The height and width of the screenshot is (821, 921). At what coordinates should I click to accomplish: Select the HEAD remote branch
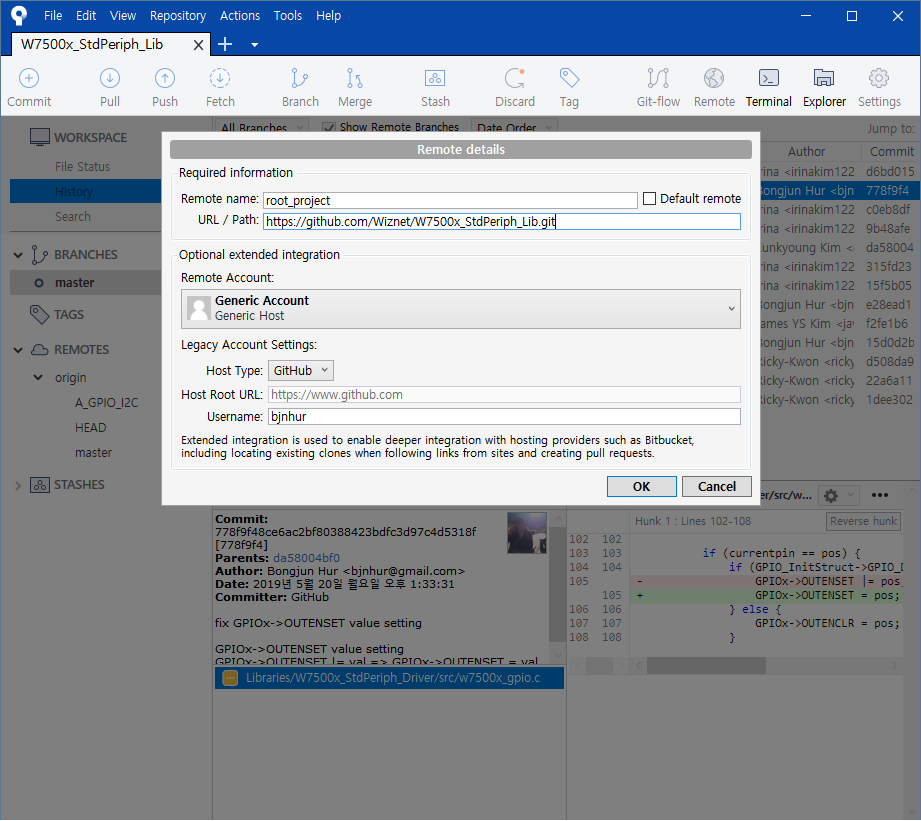[x=90, y=428]
